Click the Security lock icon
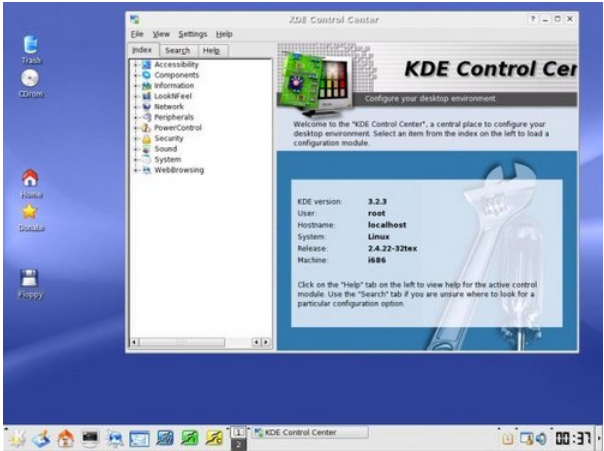 coord(146,138)
